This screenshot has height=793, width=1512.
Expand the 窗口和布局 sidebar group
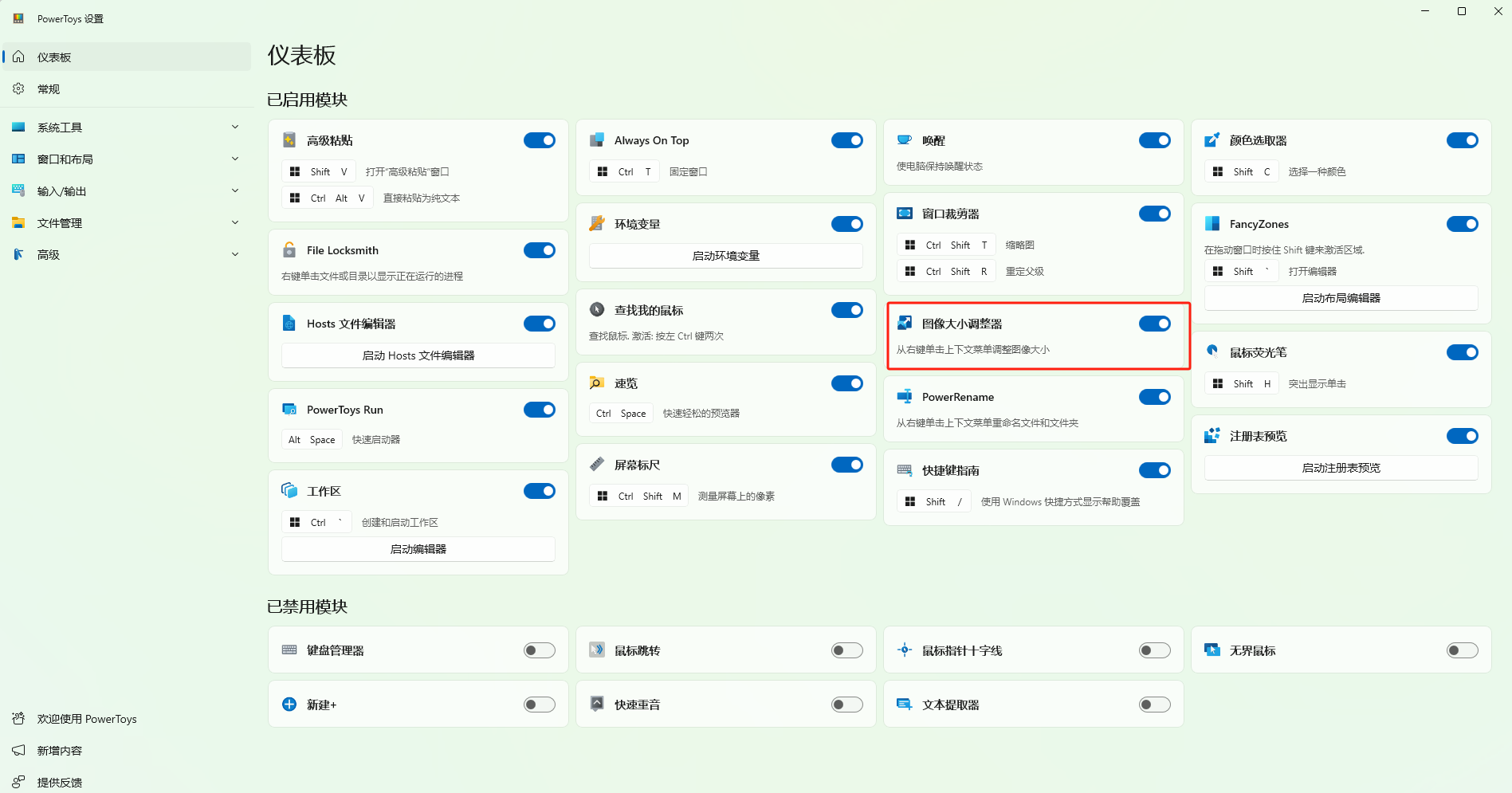(x=127, y=159)
